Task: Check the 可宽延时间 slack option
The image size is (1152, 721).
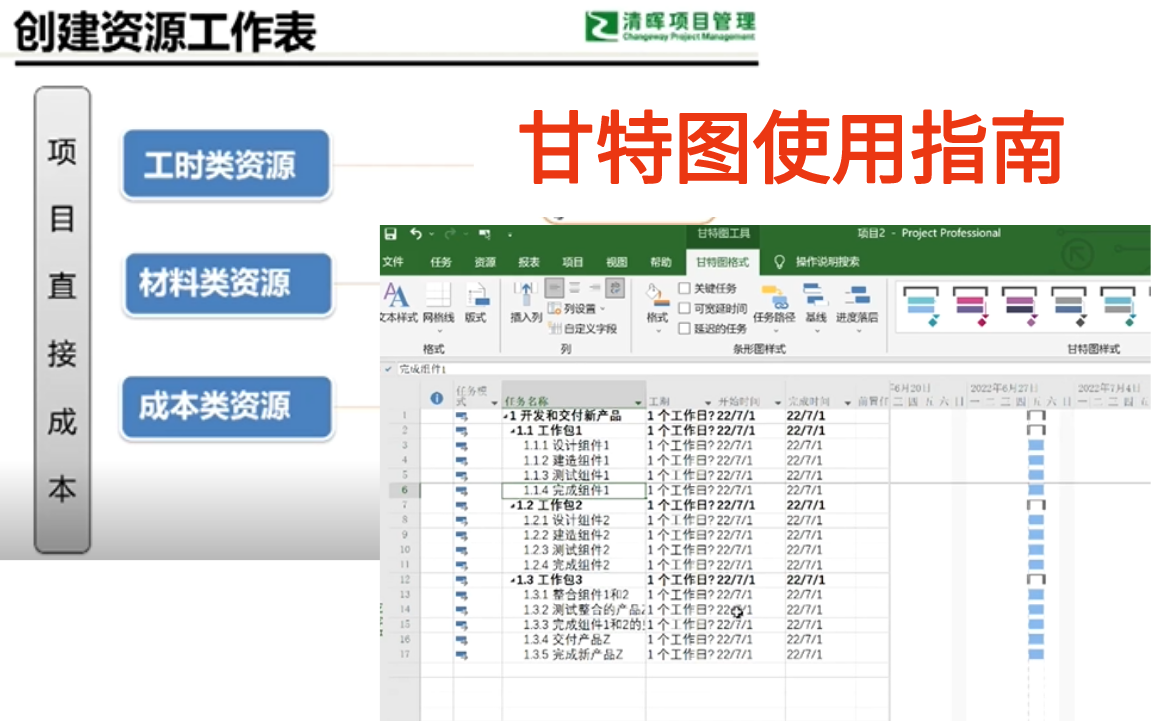Action: pos(682,308)
